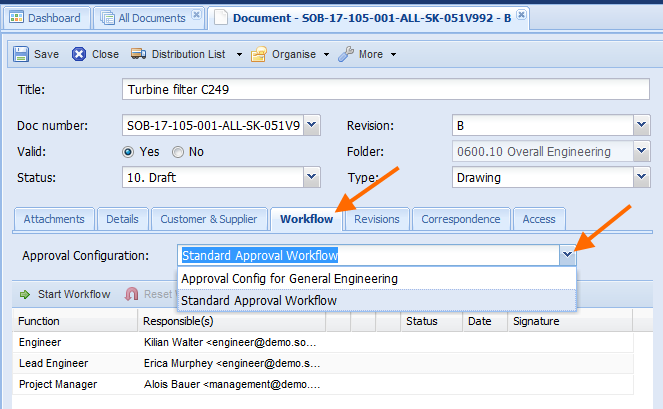Viewport: 663px width, 409px height.
Task: Select the Workflow tab
Action: click(x=307, y=219)
